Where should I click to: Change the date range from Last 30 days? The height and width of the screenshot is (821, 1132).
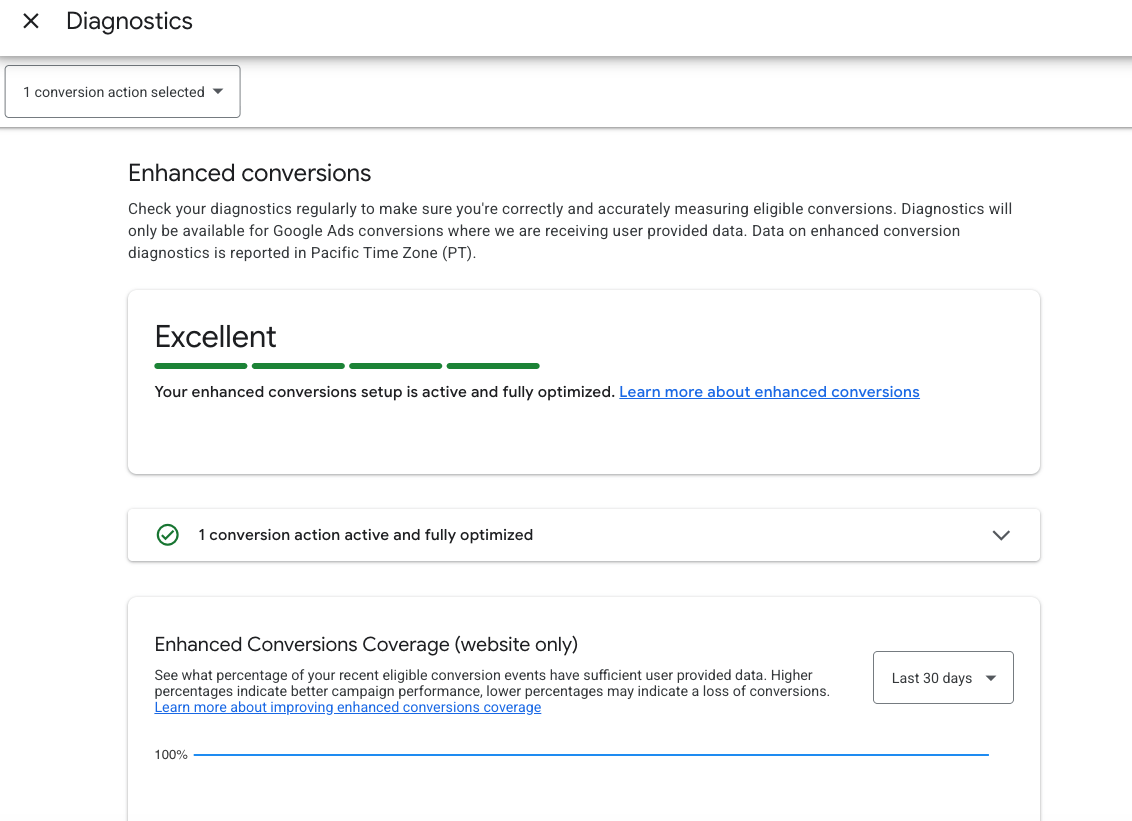point(942,677)
